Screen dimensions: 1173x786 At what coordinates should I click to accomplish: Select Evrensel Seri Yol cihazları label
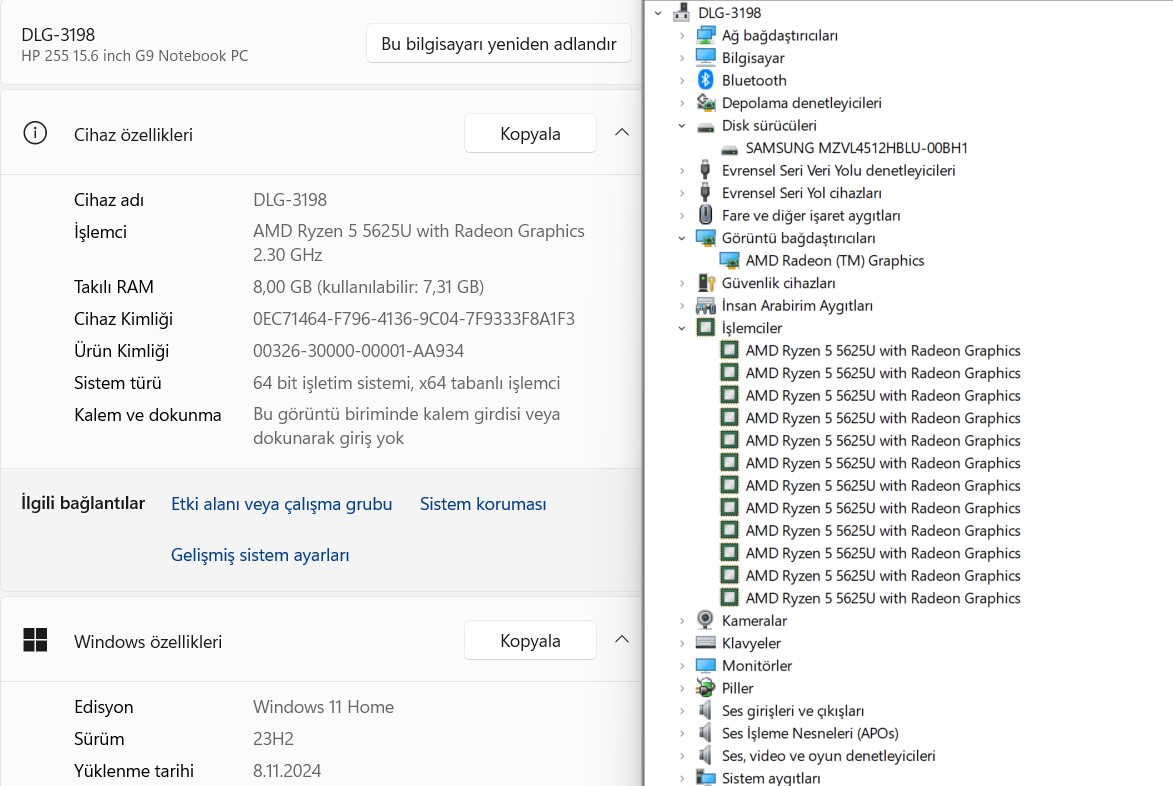[x=802, y=193]
